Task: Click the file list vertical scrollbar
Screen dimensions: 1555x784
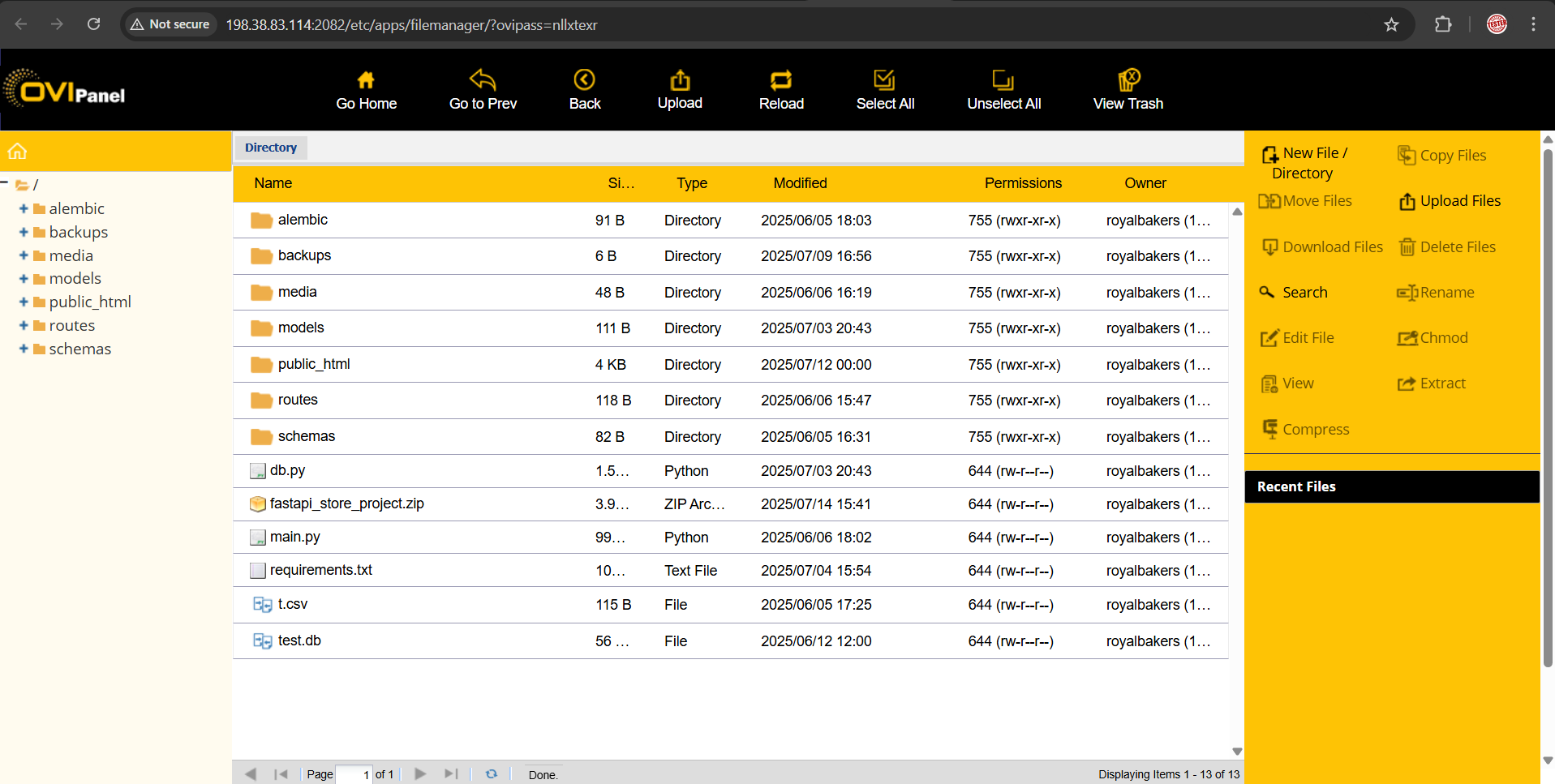Action: point(1237,478)
